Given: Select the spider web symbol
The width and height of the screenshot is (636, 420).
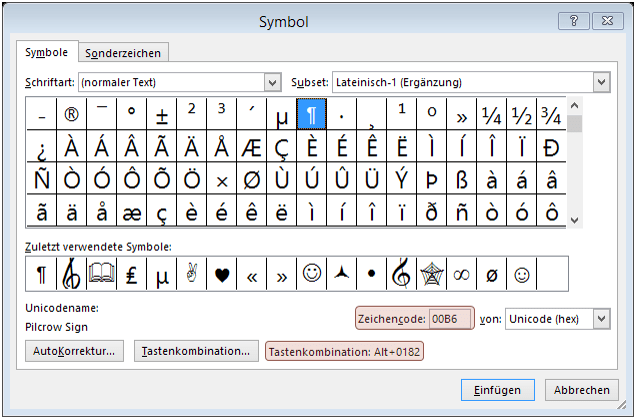Looking at the screenshot, I should 431,273.
